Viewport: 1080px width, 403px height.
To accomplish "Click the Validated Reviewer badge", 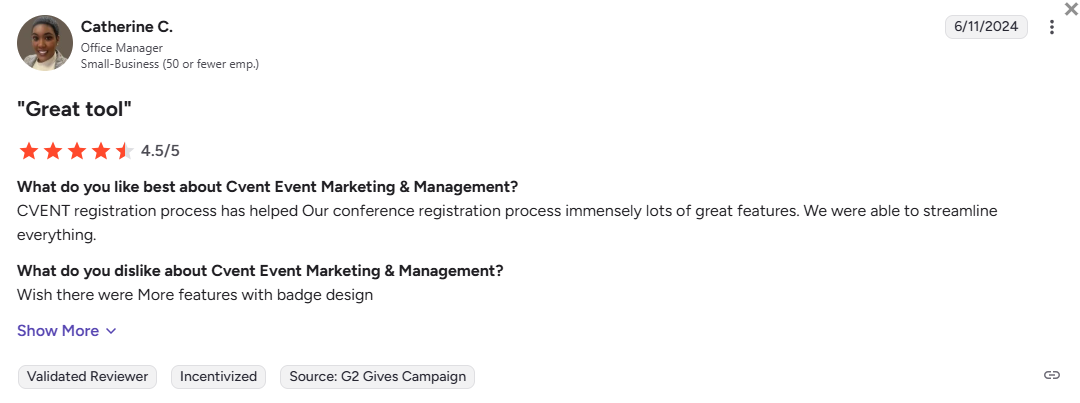I will pos(87,376).
